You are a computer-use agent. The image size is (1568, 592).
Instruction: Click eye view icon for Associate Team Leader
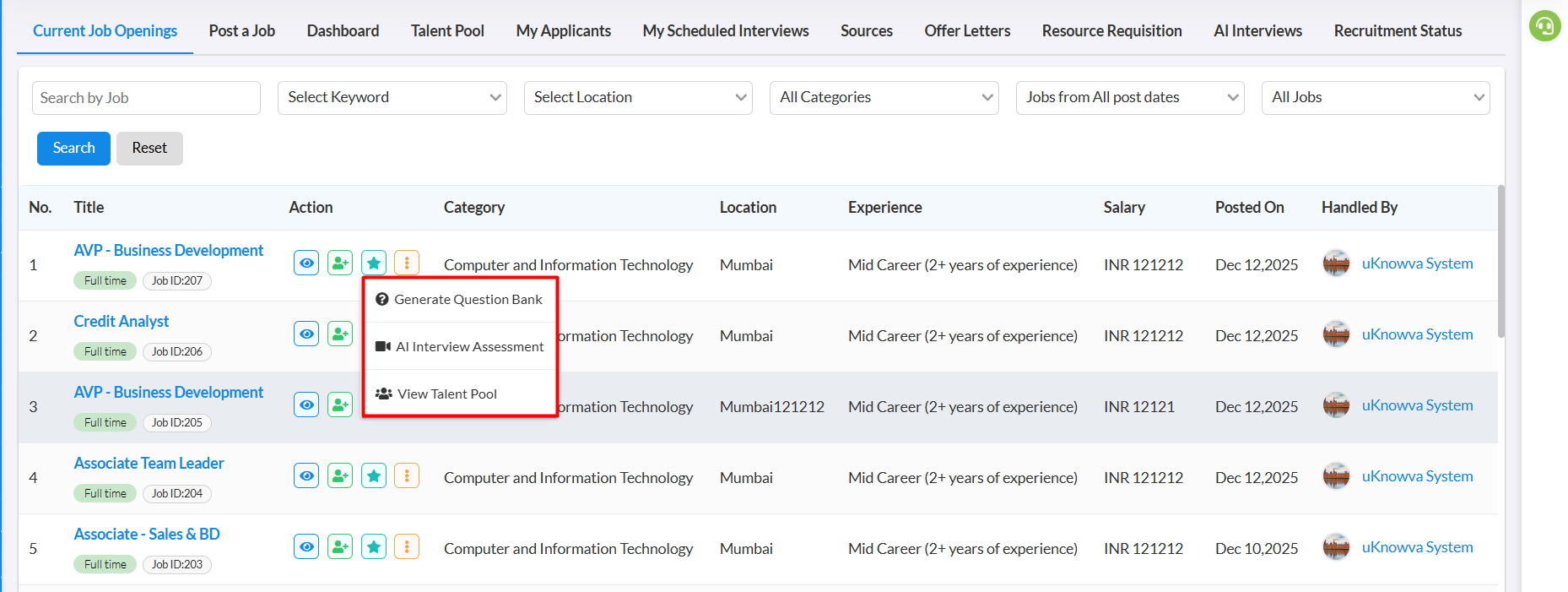(x=306, y=476)
